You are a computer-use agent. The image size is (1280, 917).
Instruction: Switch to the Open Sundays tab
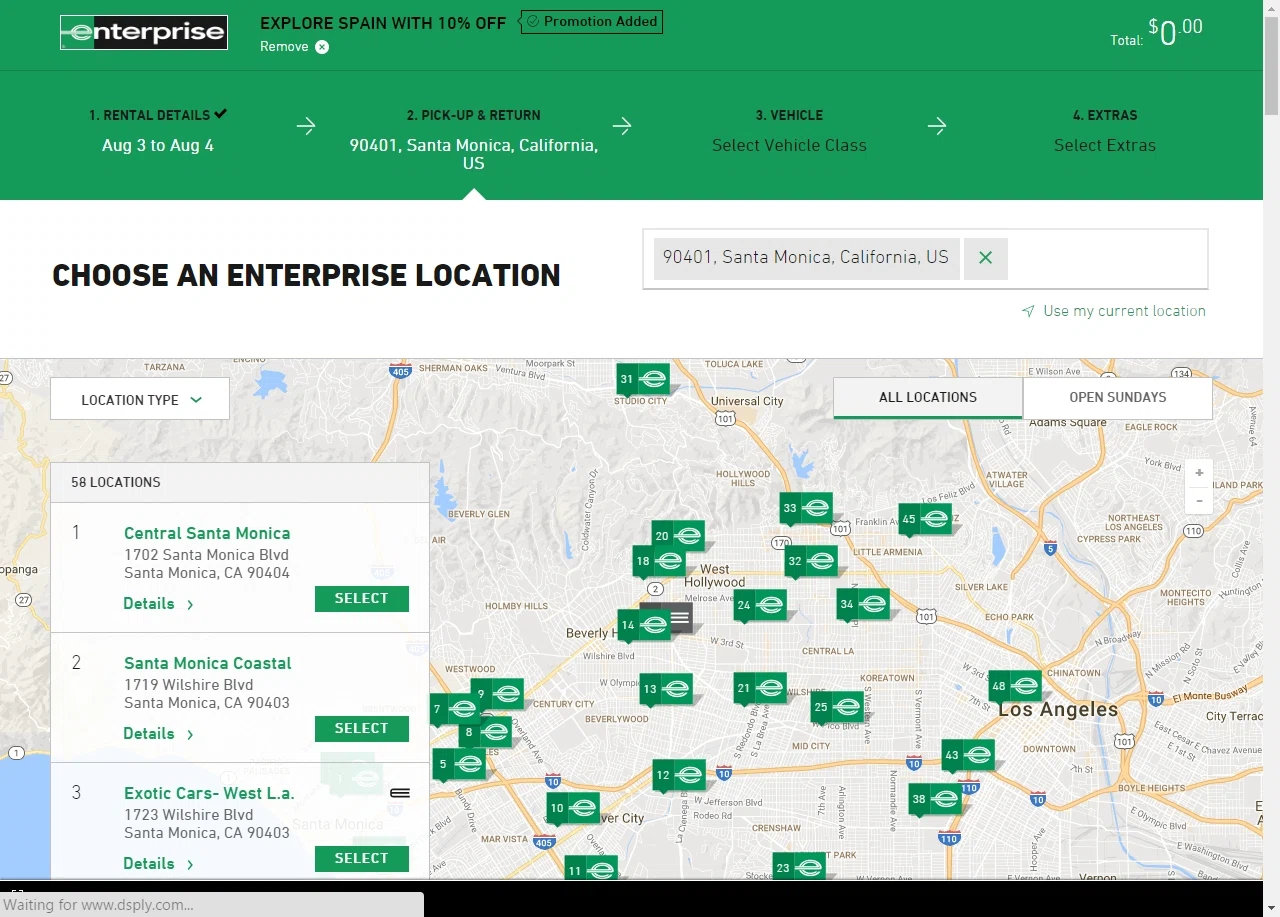(1118, 397)
